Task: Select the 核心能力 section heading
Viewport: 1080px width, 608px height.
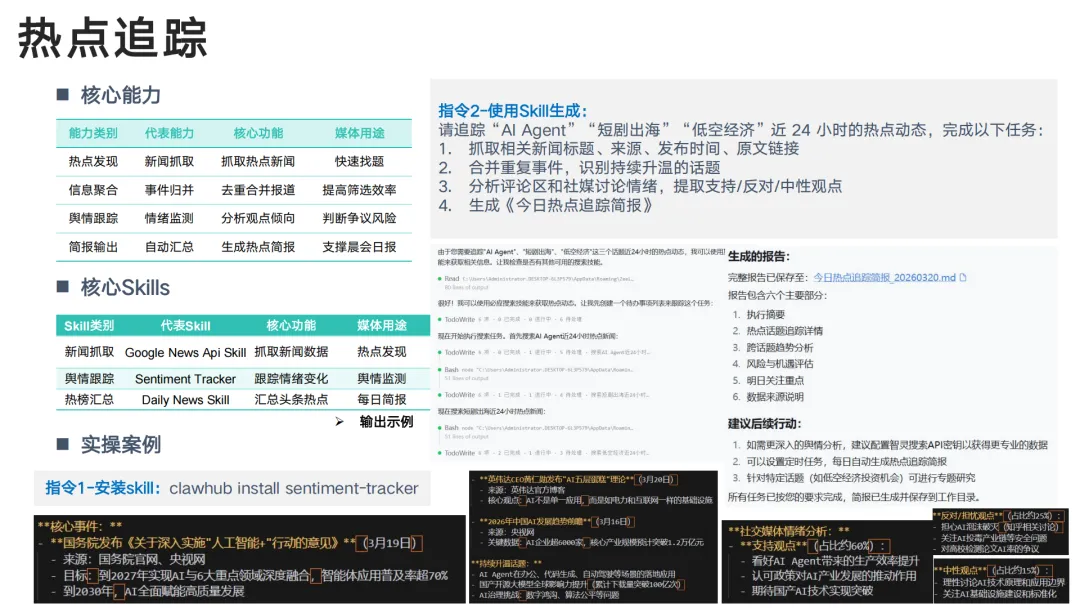Action: tap(121, 95)
